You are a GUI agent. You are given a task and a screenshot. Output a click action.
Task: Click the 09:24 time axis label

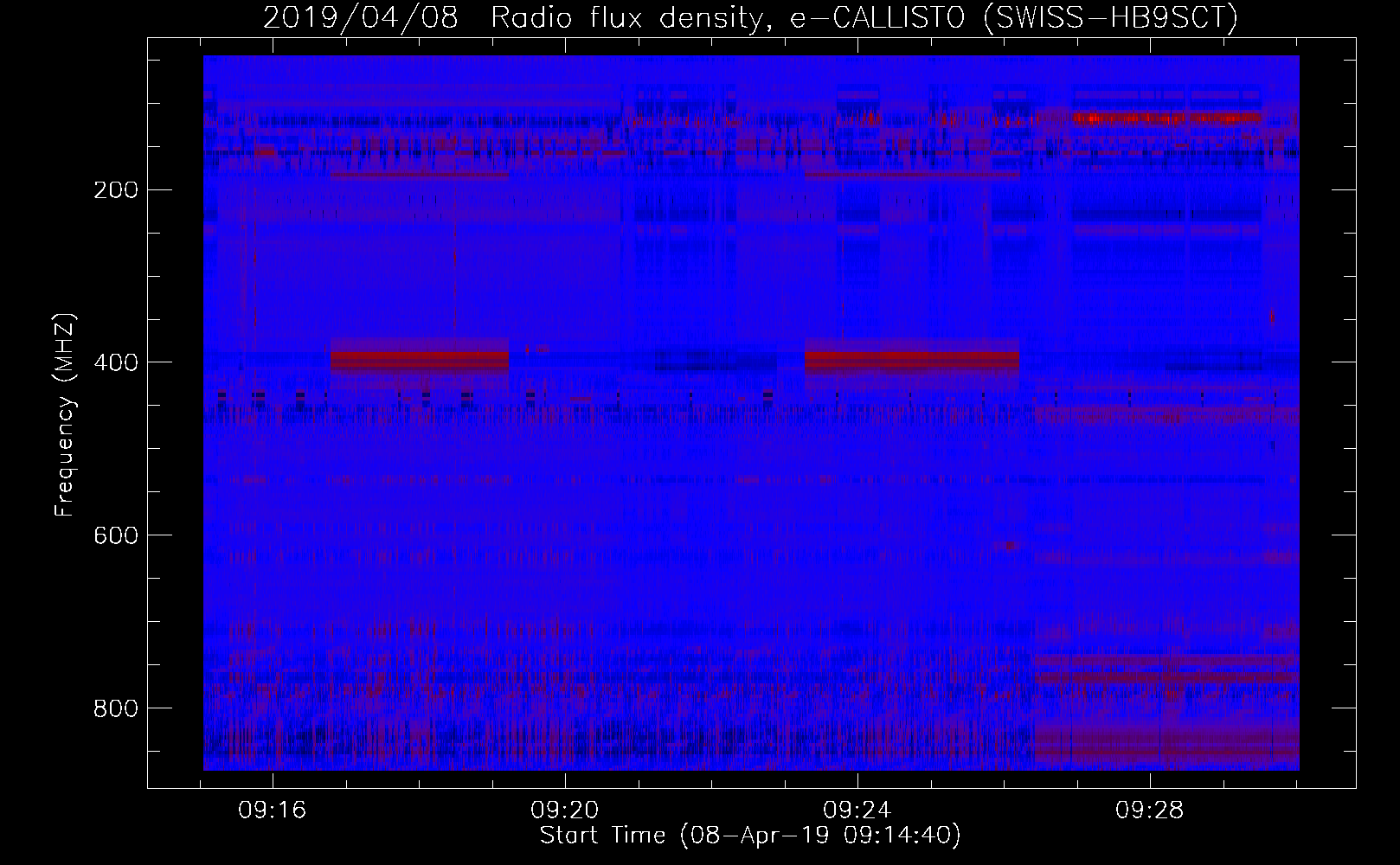[857, 811]
